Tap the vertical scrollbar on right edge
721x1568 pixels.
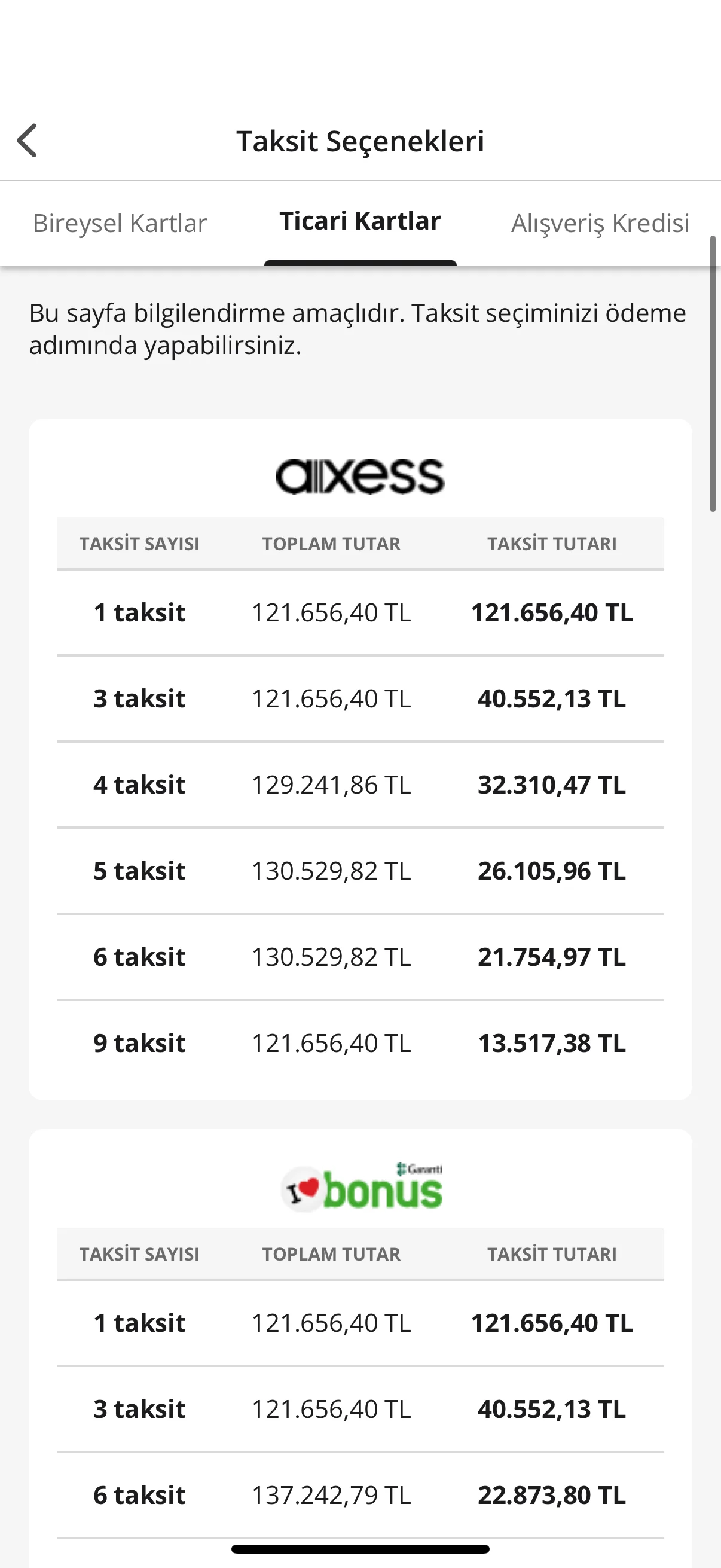pos(713,374)
